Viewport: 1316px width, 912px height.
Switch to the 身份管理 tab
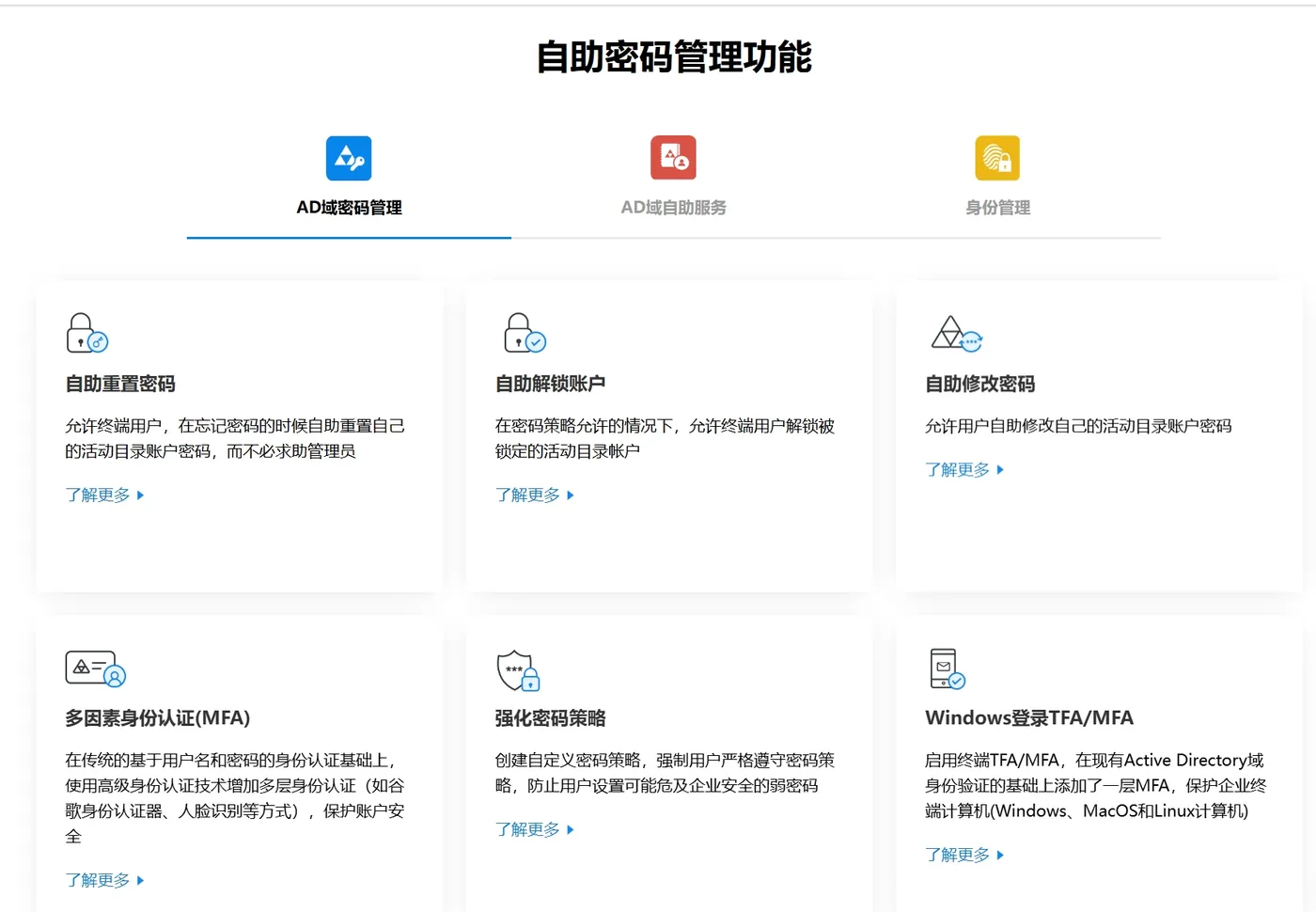point(997,208)
